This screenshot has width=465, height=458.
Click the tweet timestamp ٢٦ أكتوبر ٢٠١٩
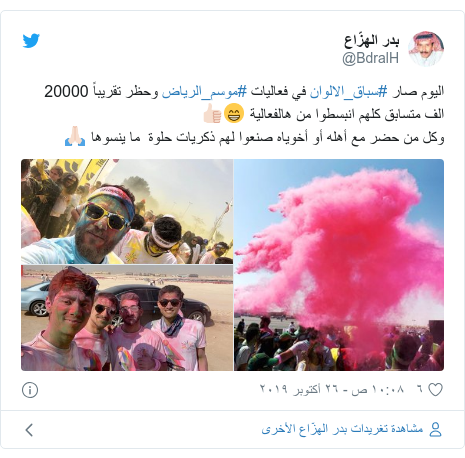point(332,389)
